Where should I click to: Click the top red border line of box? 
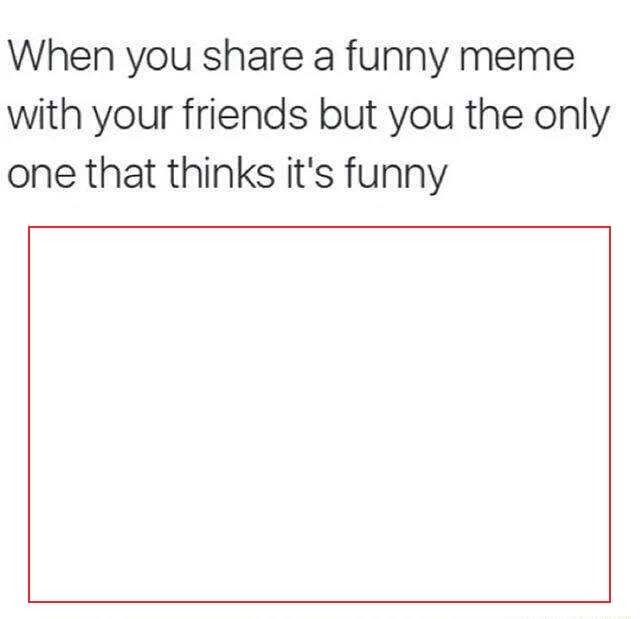319,226
